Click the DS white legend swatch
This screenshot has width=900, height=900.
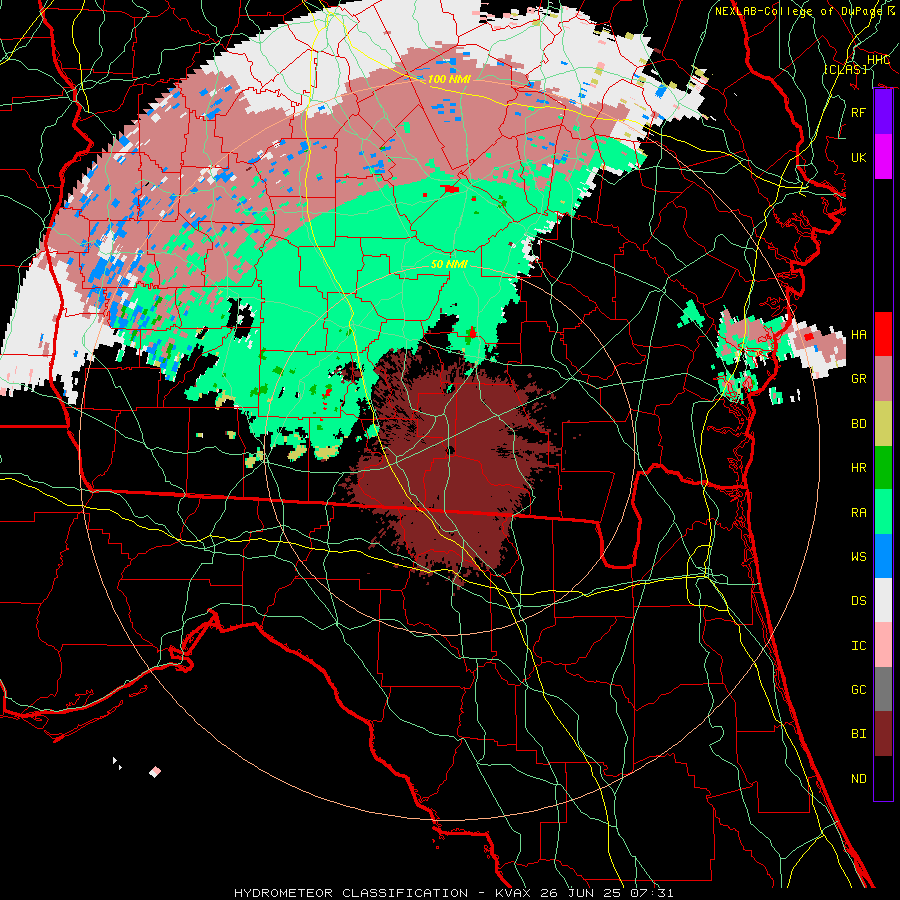coord(883,600)
